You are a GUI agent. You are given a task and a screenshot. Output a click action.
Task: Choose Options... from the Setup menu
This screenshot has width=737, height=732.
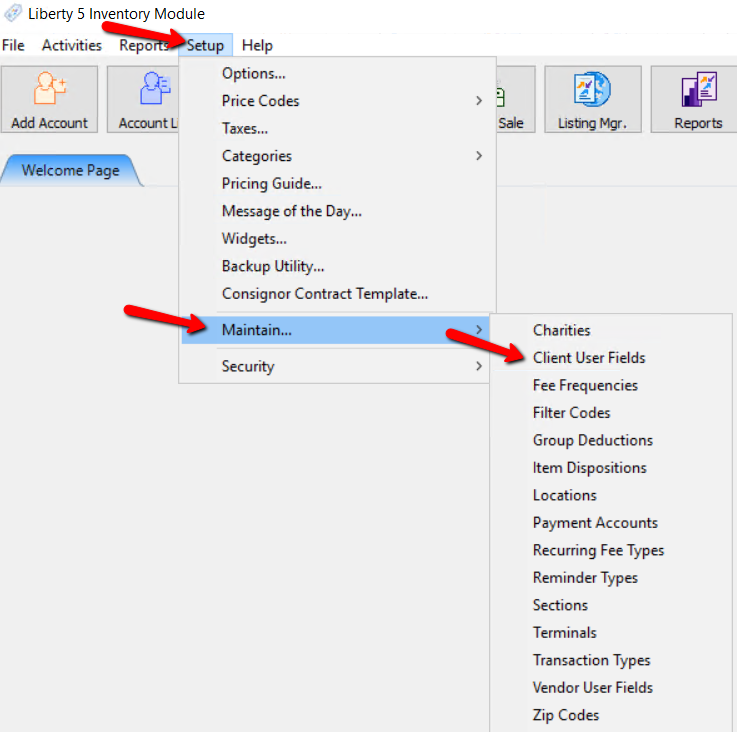pyautogui.click(x=337, y=73)
